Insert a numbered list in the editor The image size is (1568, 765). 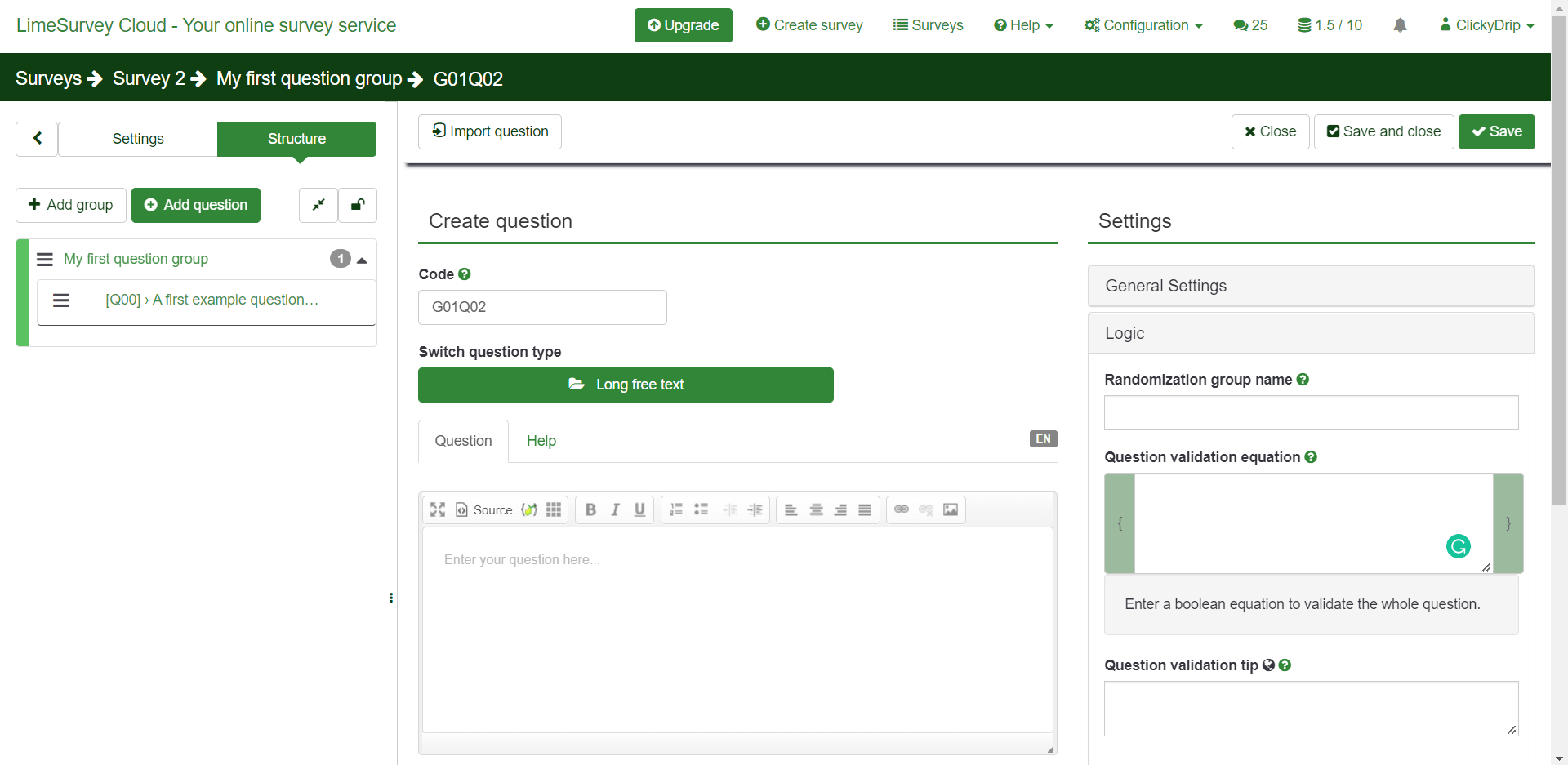[x=676, y=509]
